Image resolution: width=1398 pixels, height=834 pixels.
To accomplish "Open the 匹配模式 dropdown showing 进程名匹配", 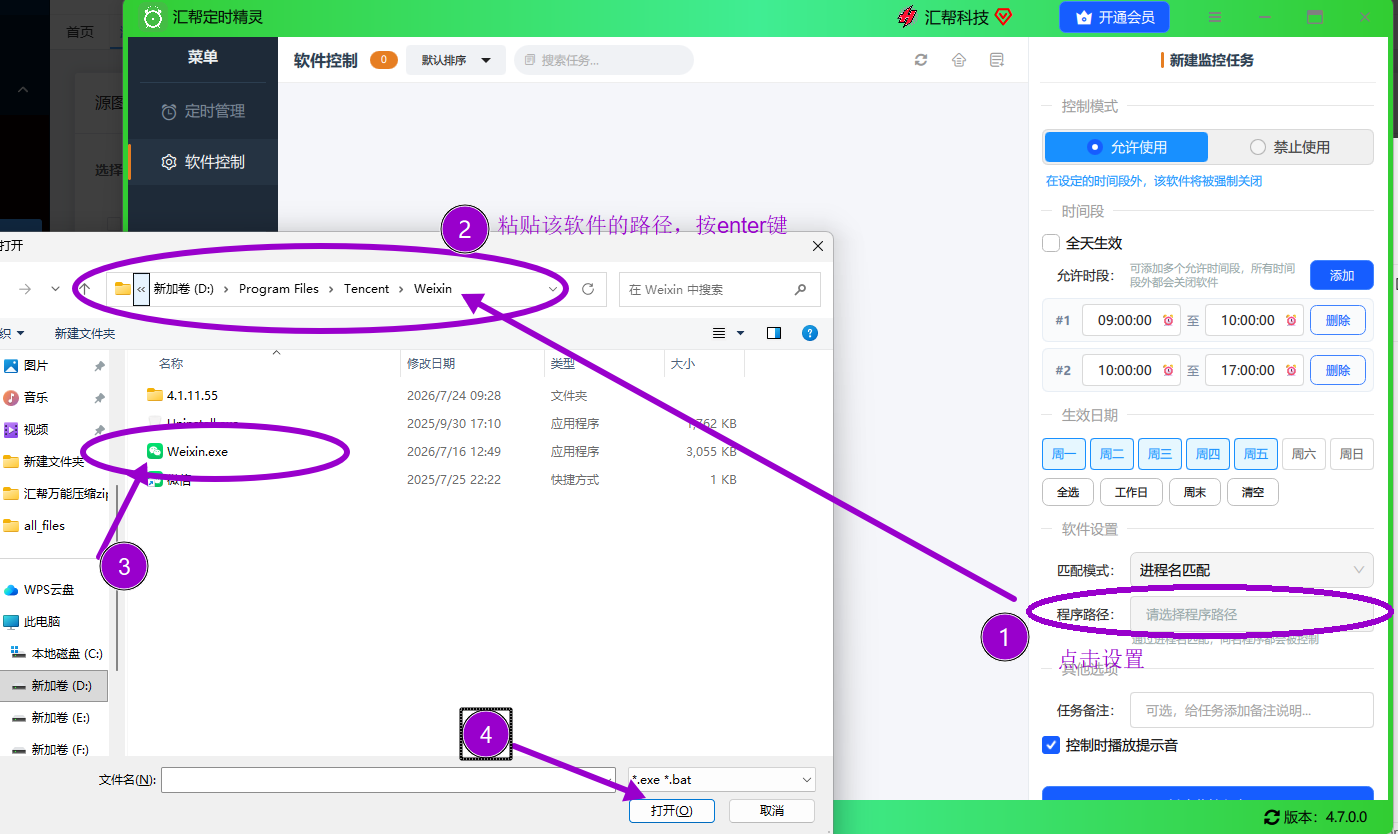I will coord(1251,570).
